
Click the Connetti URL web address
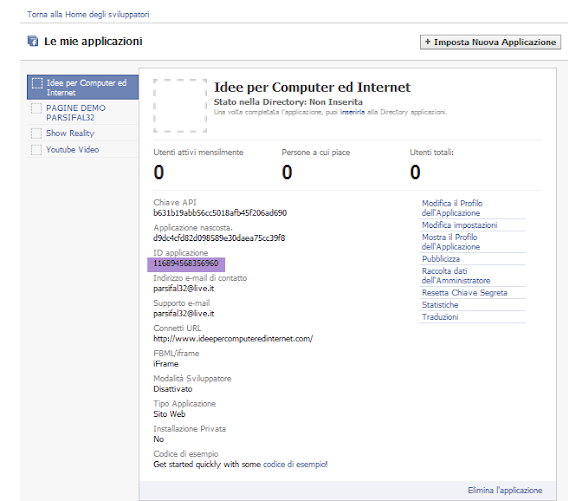[233, 339]
